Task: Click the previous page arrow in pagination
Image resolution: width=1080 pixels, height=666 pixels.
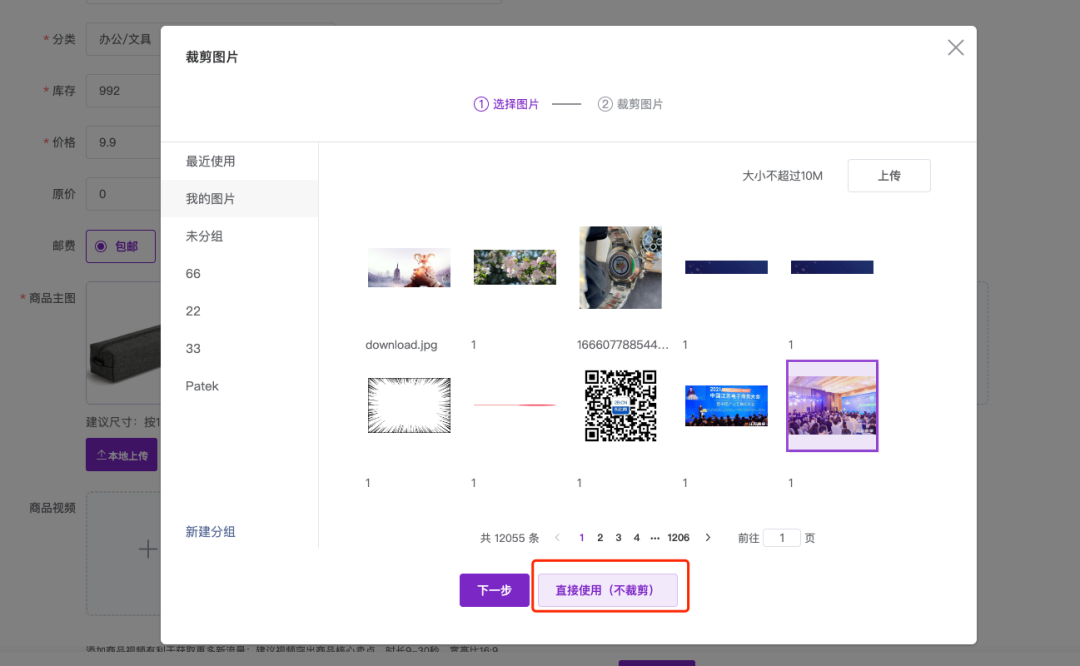Action: (557, 538)
